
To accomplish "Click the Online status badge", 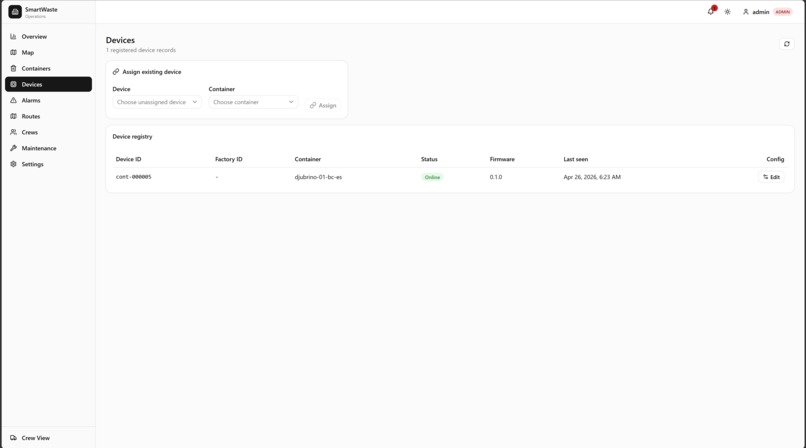I will [x=432, y=177].
